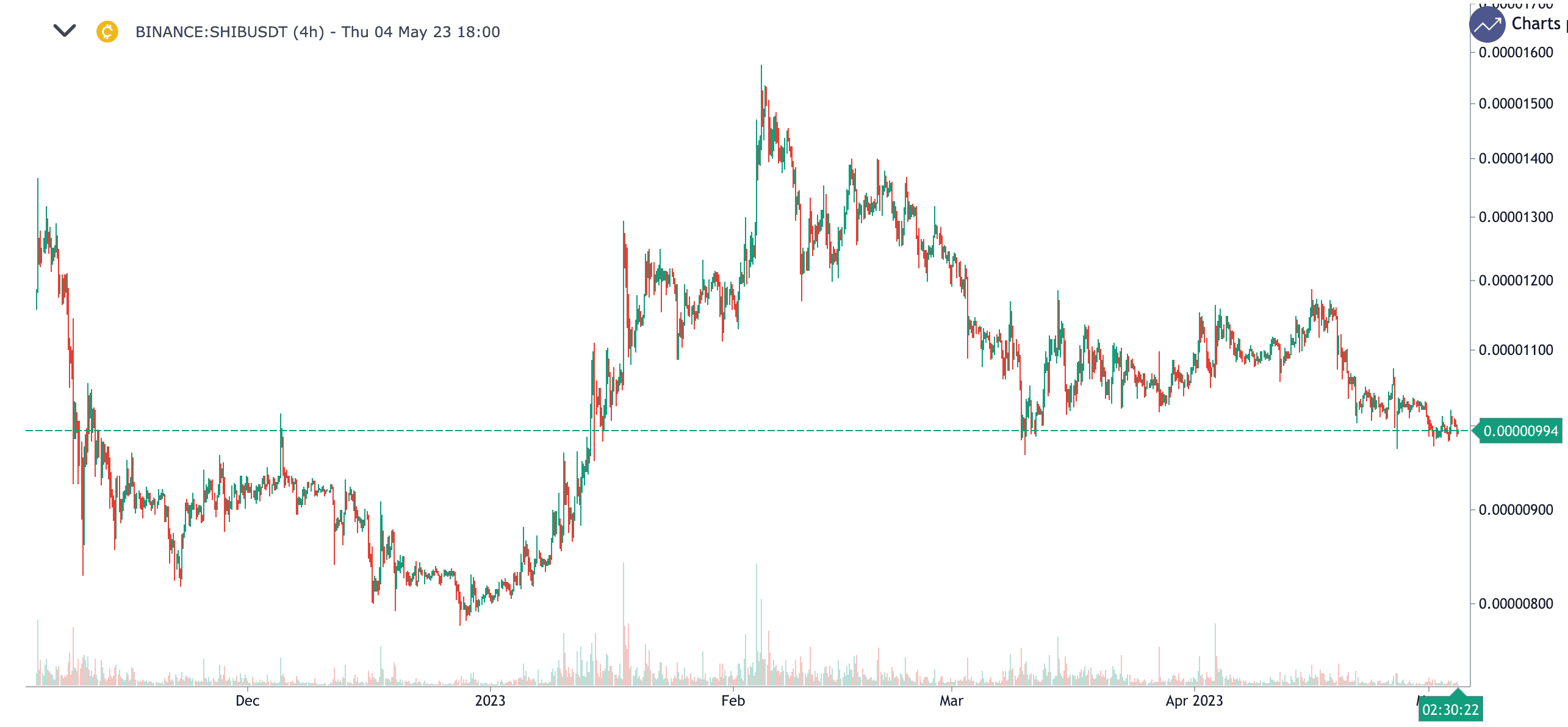Click the 0.00001100 price axis label

(1516, 350)
